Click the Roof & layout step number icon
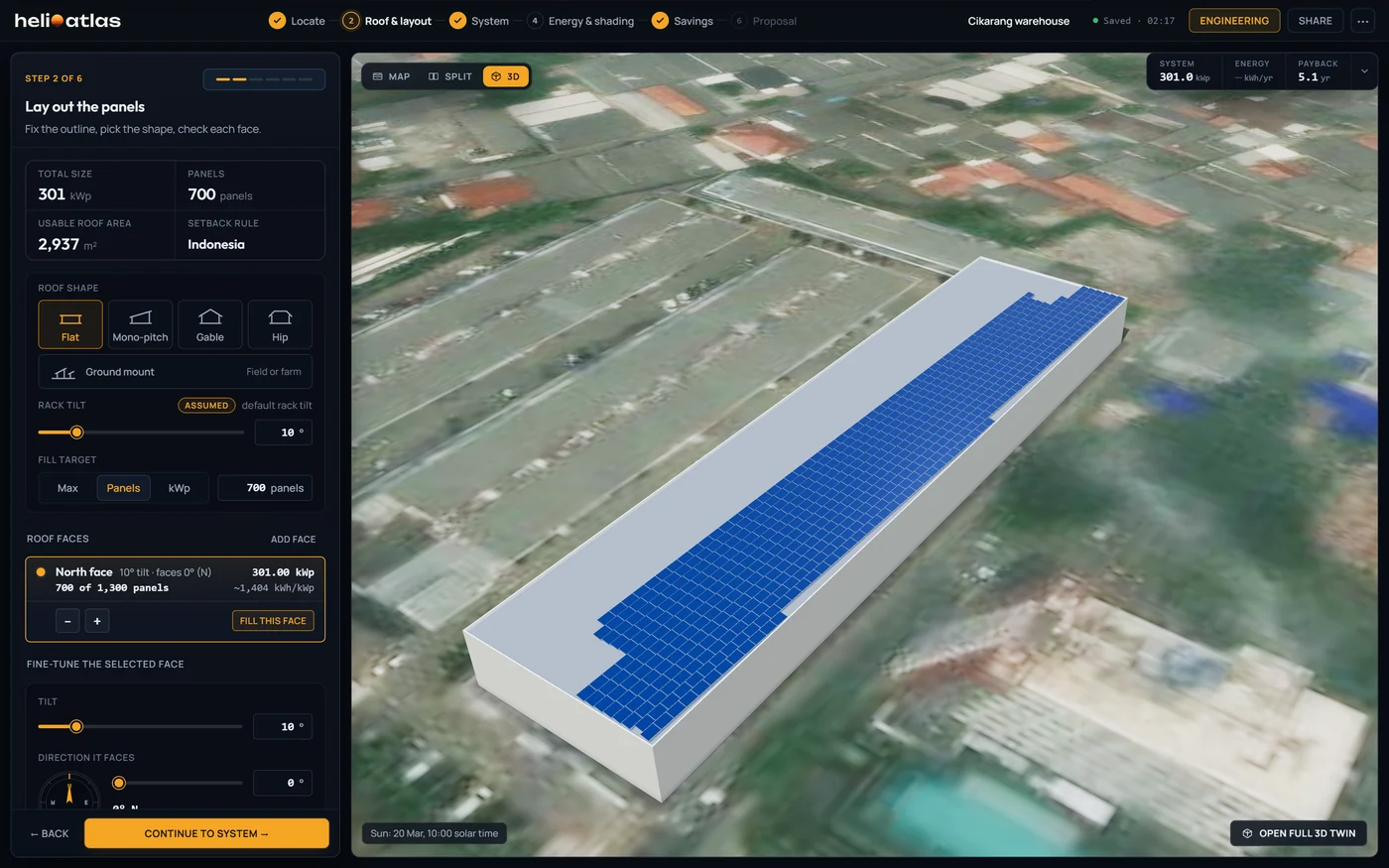The width and height of the screenshot is (1389, 868). point(350,20)
